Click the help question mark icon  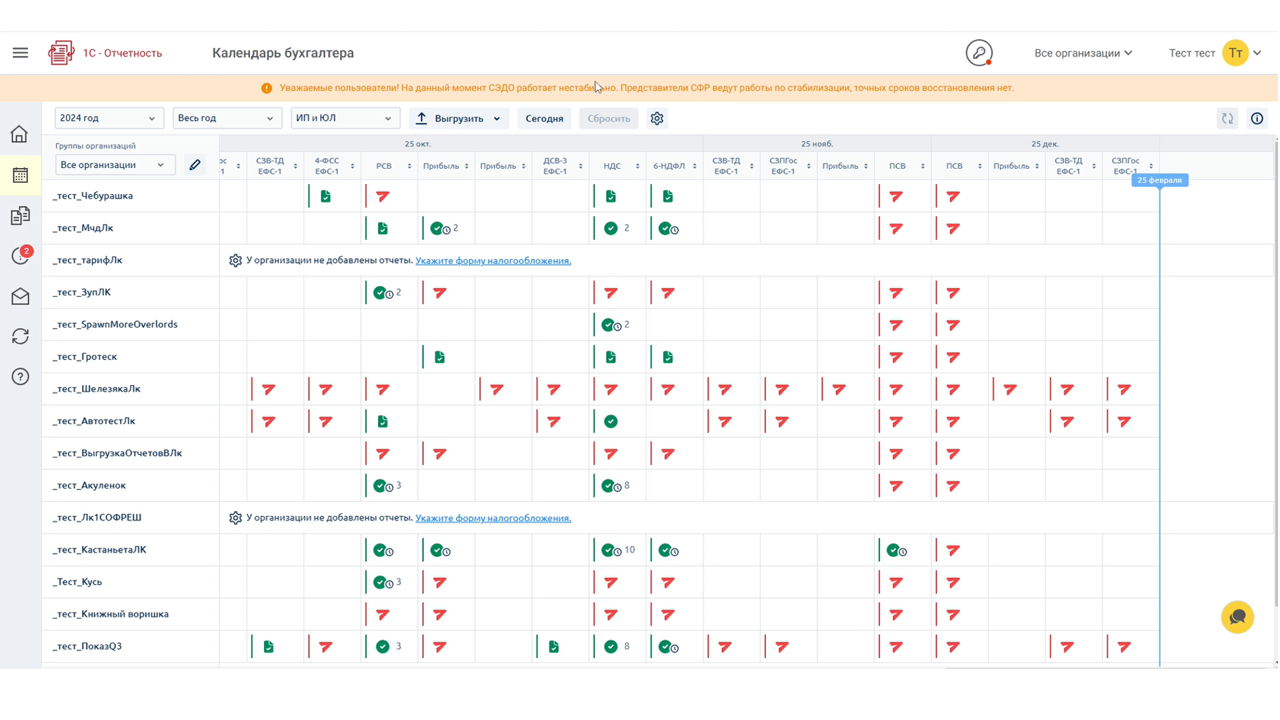click(x=20, y=377)
